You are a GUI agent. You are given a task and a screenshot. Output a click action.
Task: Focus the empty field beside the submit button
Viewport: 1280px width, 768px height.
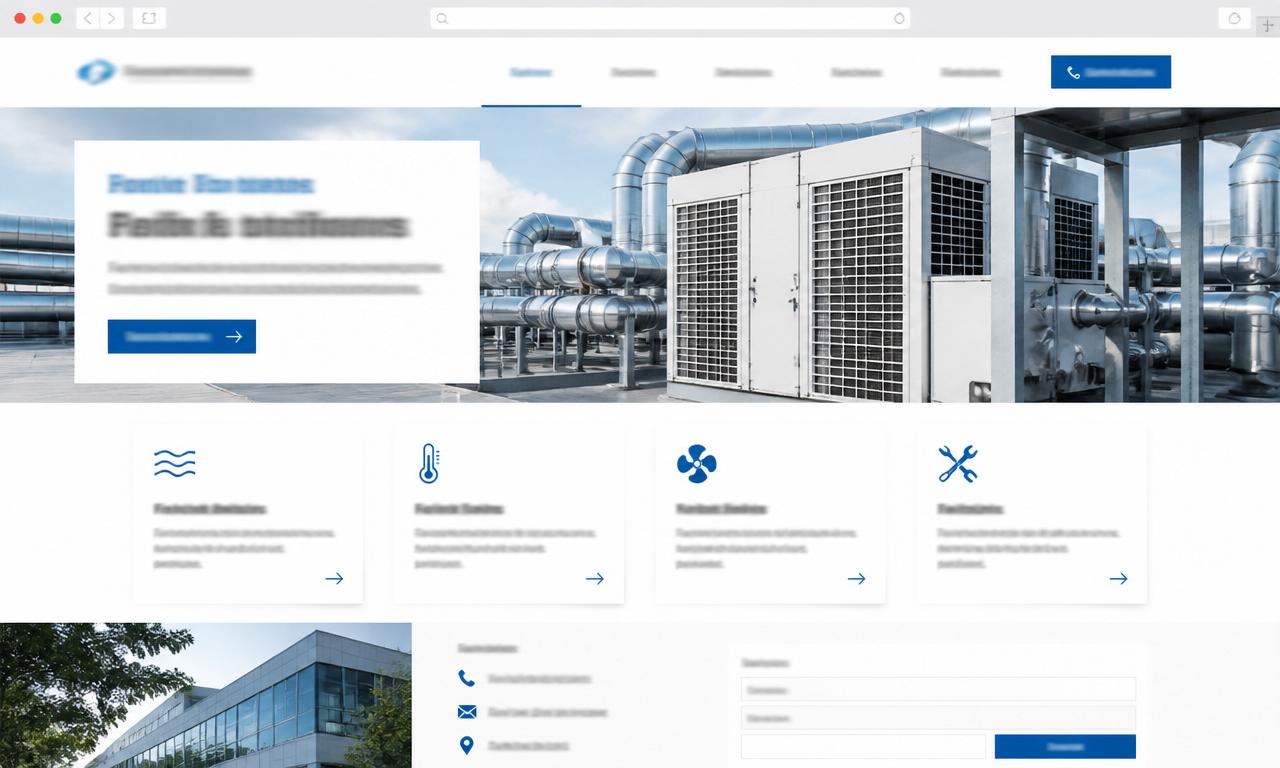pyautogui.click(x=863, y=746)
